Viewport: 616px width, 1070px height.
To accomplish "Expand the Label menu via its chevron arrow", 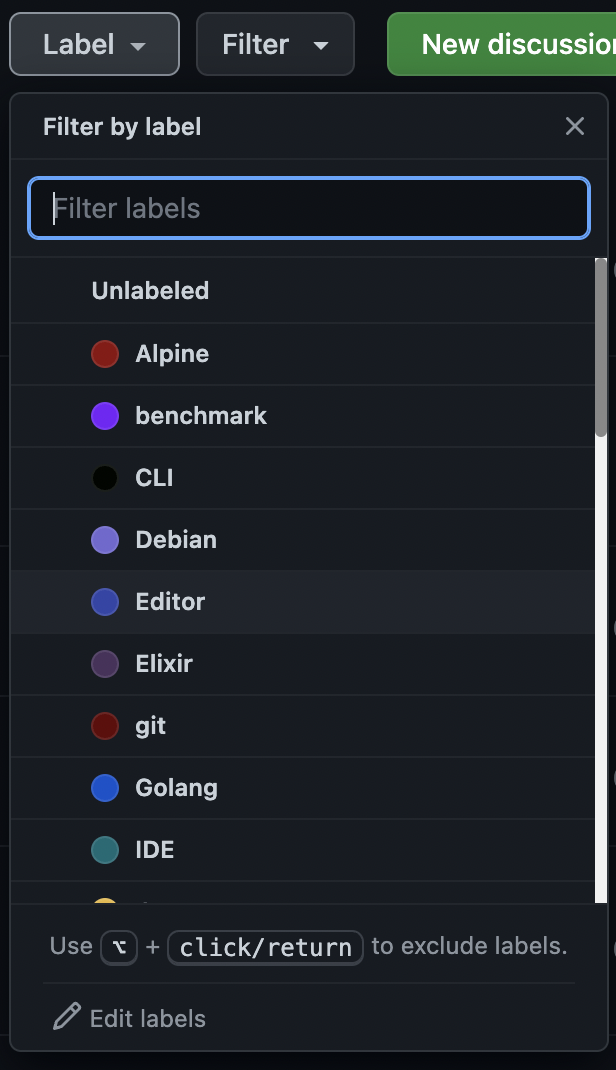I will (140, 45).
